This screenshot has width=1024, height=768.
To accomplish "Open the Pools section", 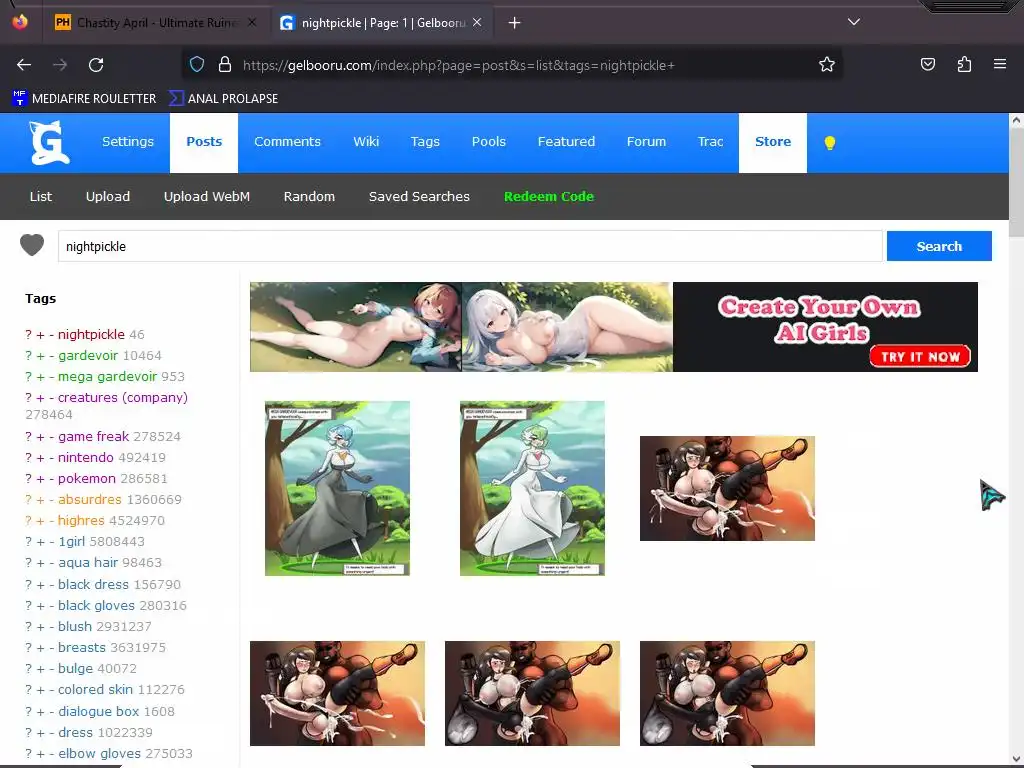I will (x=488, y=142).
